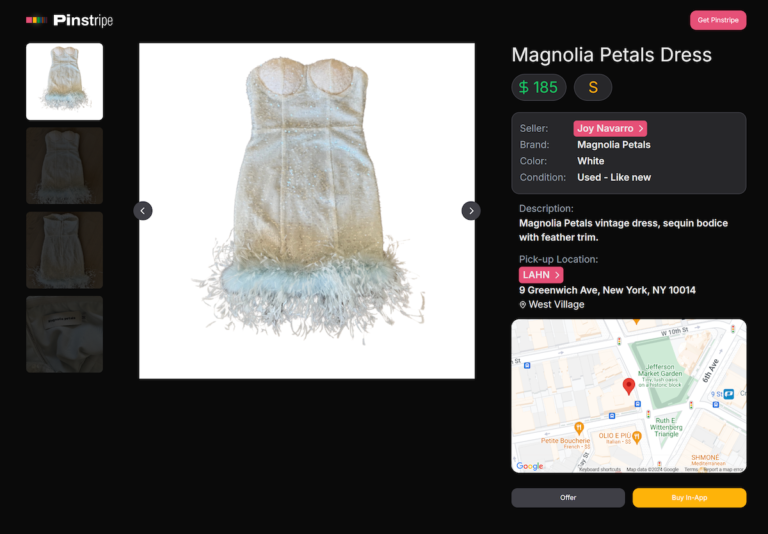Screen dimensions: 768x534
Task: Advance to next dress photo
Action: point(470,210)
